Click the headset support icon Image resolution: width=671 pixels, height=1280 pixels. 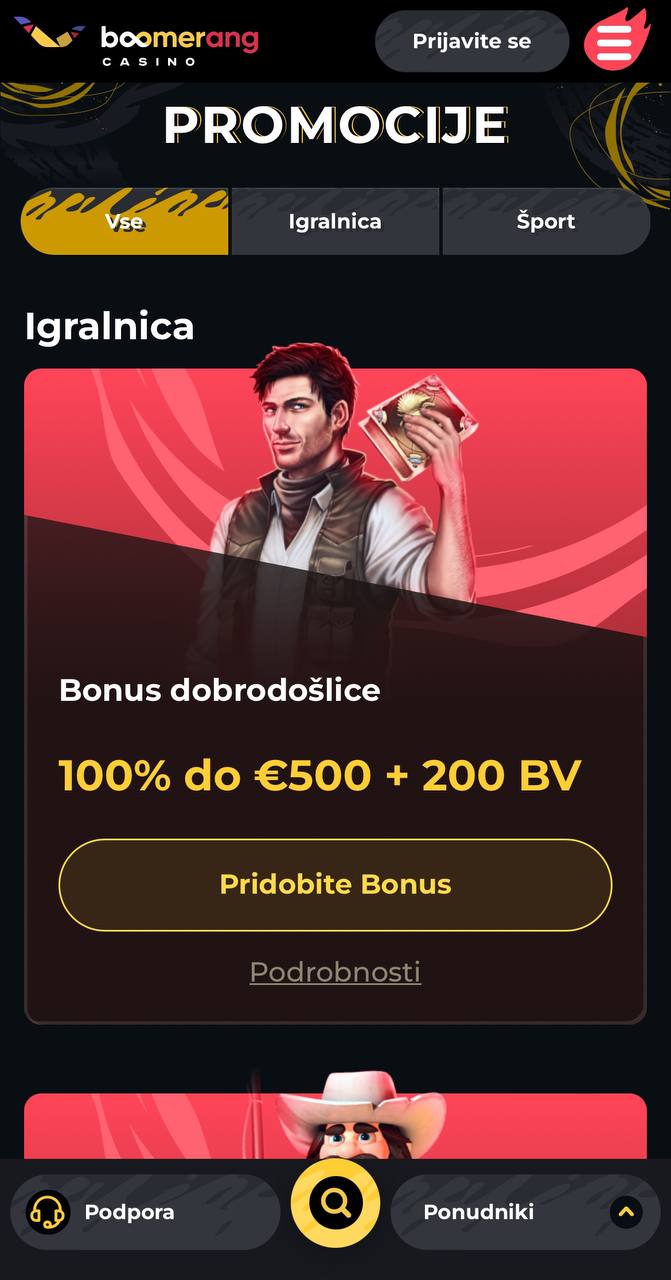(x=47, y=1212)
